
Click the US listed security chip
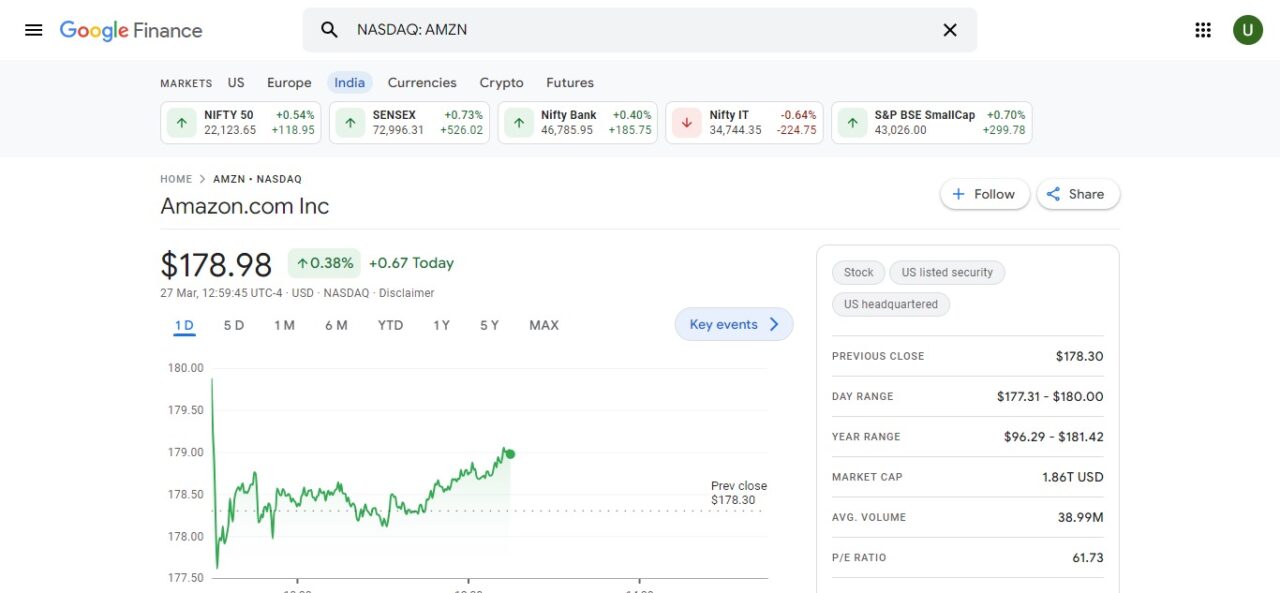[947, 272]
